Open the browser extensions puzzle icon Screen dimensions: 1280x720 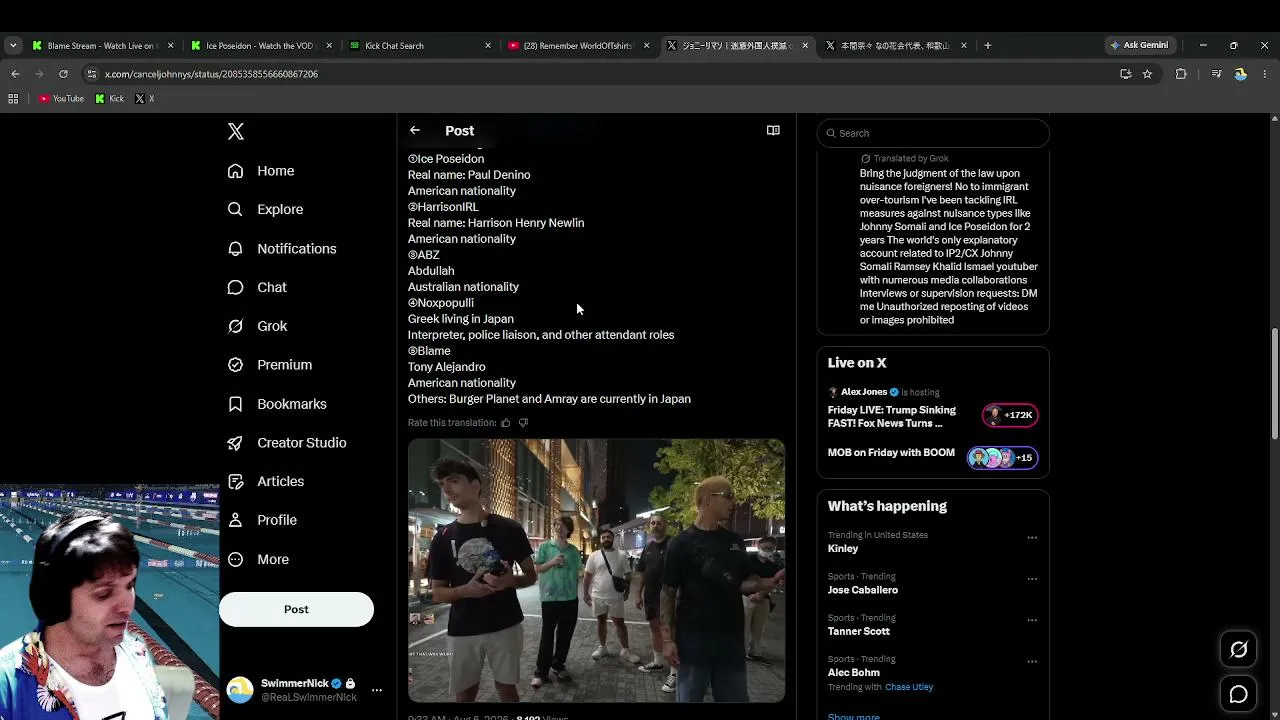(1181, 74)
